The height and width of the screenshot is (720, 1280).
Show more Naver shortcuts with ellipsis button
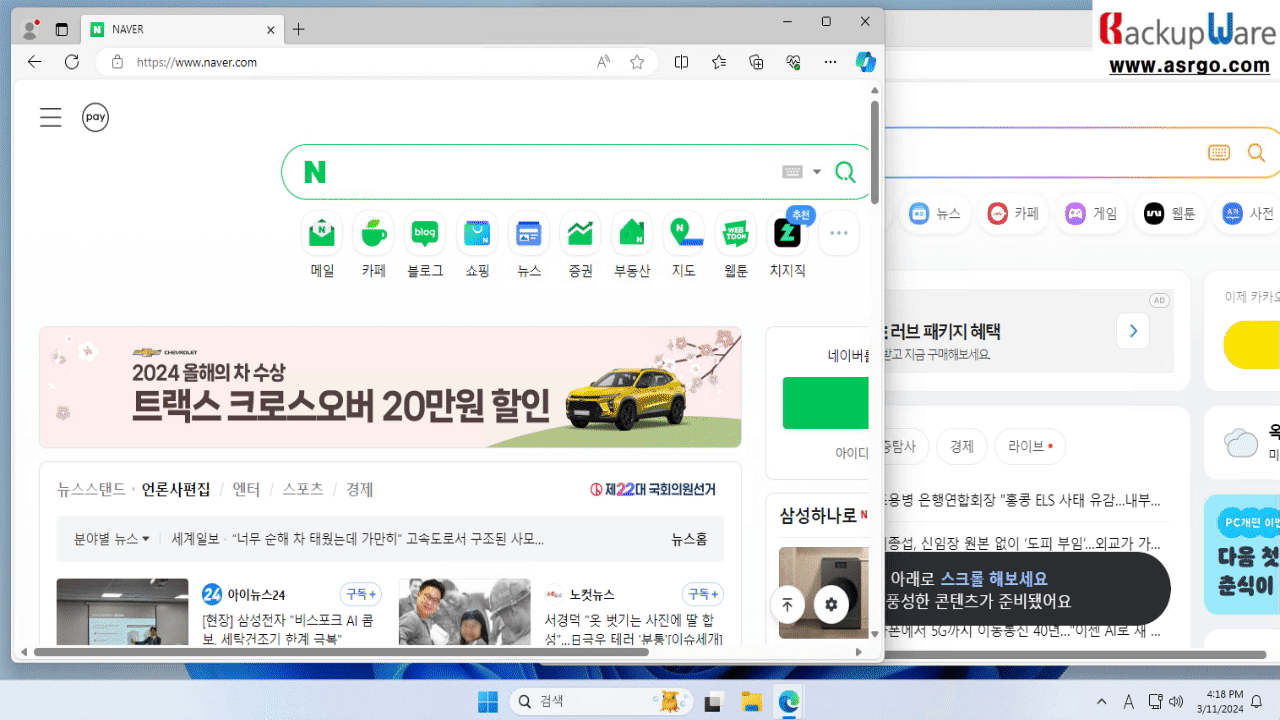pos(839,234)
